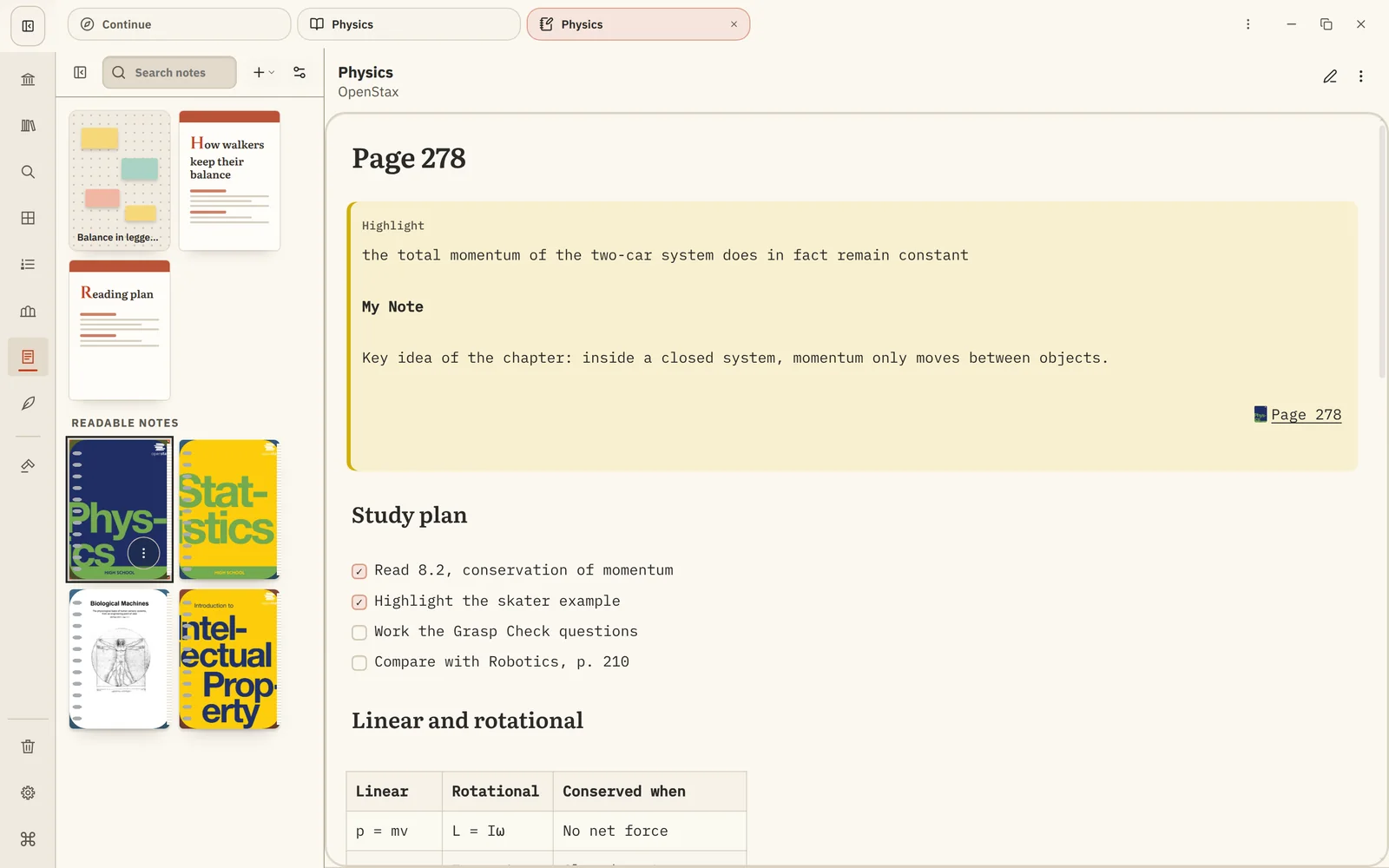Open Intellectual Property book notes
Viewport: 1389px width, 868px height.
coord(229,660)
